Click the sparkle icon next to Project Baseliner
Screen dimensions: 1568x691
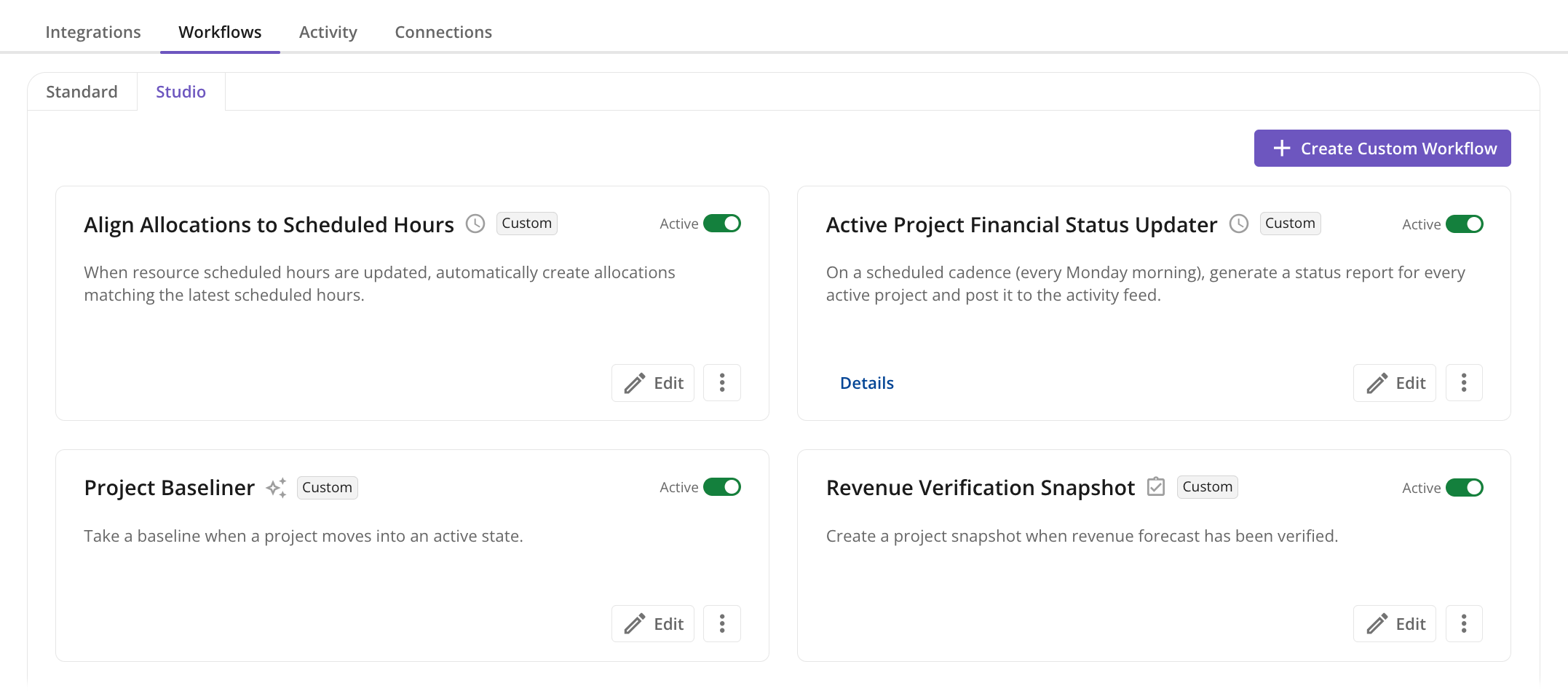click(276, 487)
